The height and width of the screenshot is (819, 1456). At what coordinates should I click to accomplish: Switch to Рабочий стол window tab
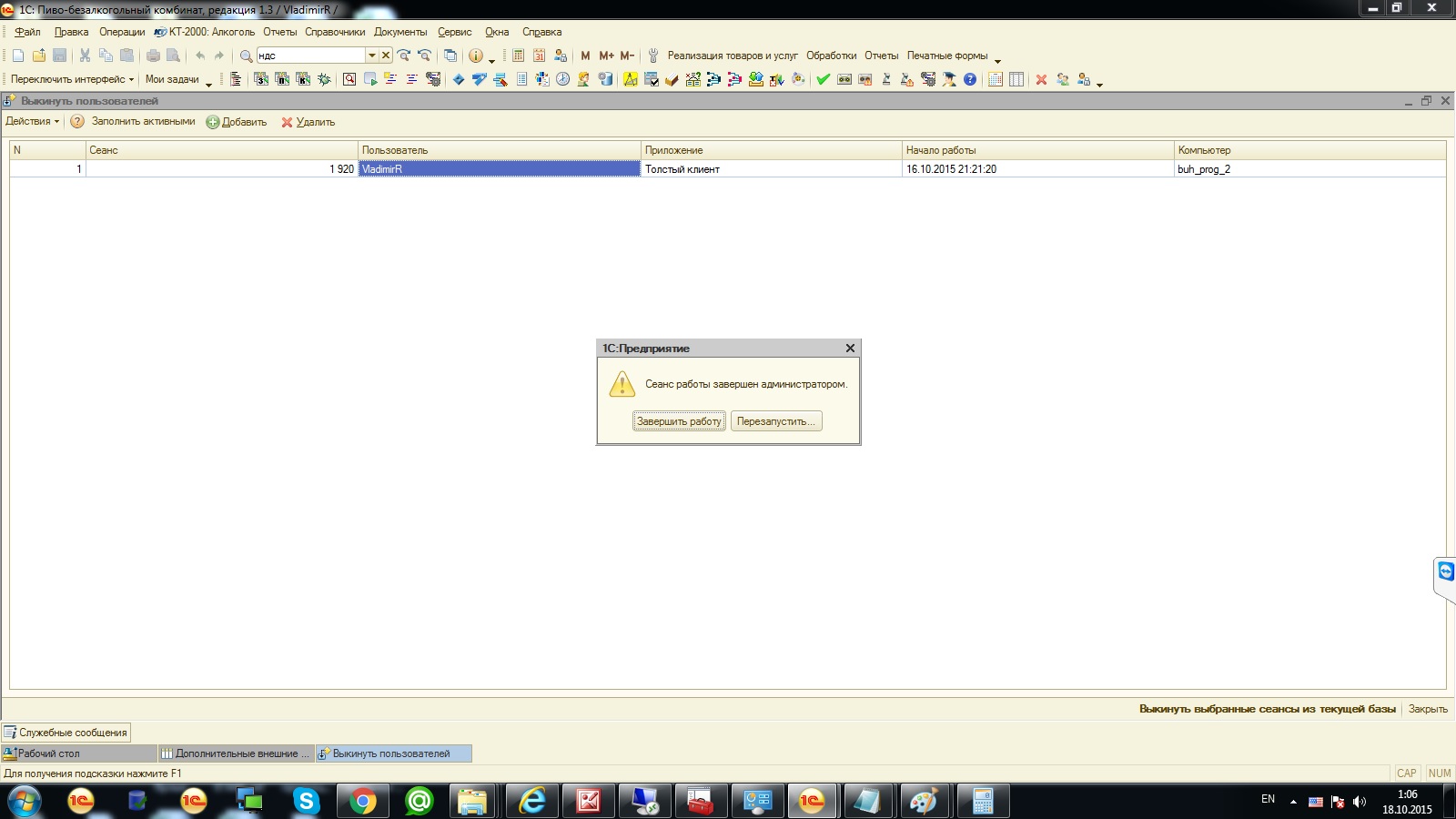(78, 753)
